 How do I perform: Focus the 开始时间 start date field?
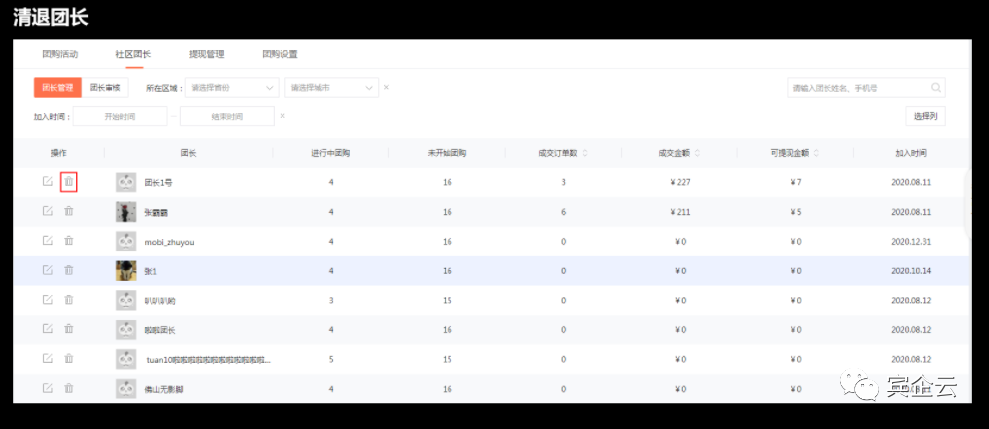(120, 116)
